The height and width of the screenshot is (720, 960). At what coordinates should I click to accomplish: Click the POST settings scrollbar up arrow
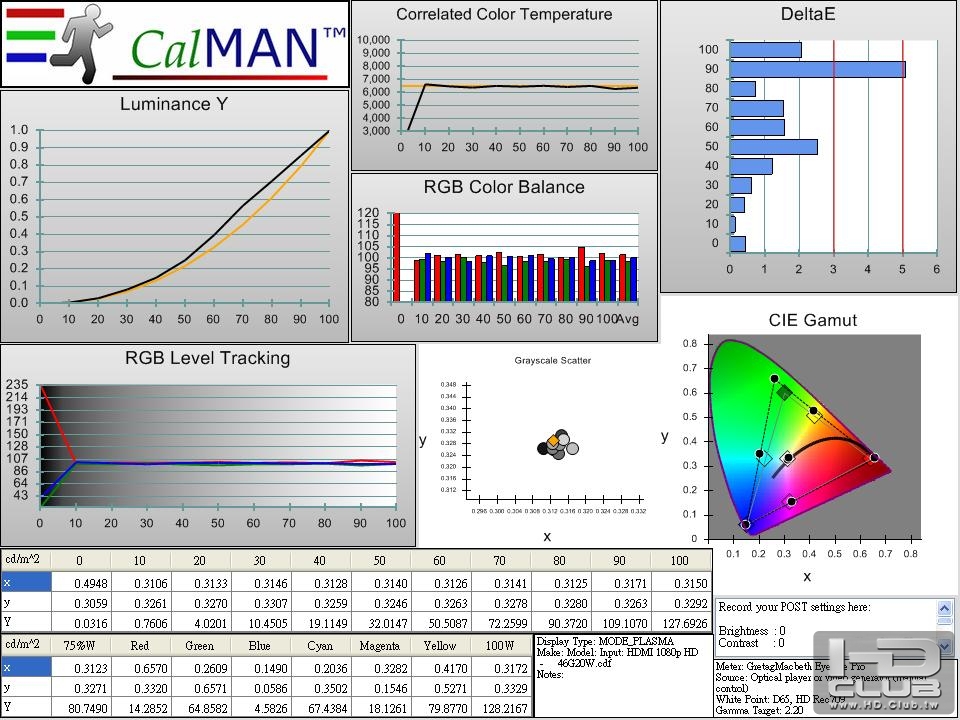(944, 608)
